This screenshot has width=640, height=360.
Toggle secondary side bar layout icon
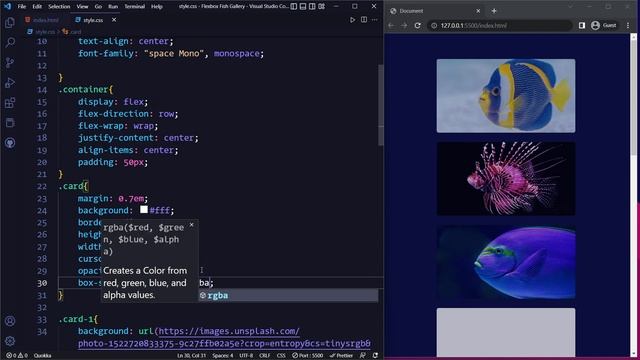[x=312, y=7]
